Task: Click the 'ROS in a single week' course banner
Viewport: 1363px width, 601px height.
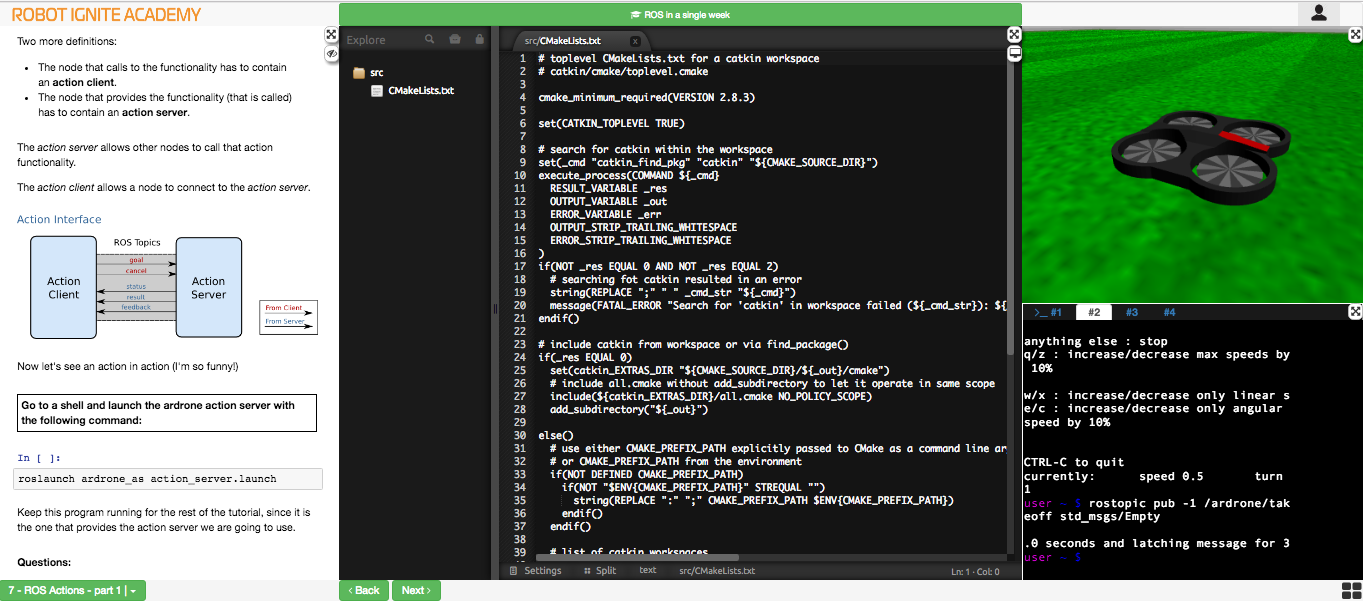Action: [680, 15]
